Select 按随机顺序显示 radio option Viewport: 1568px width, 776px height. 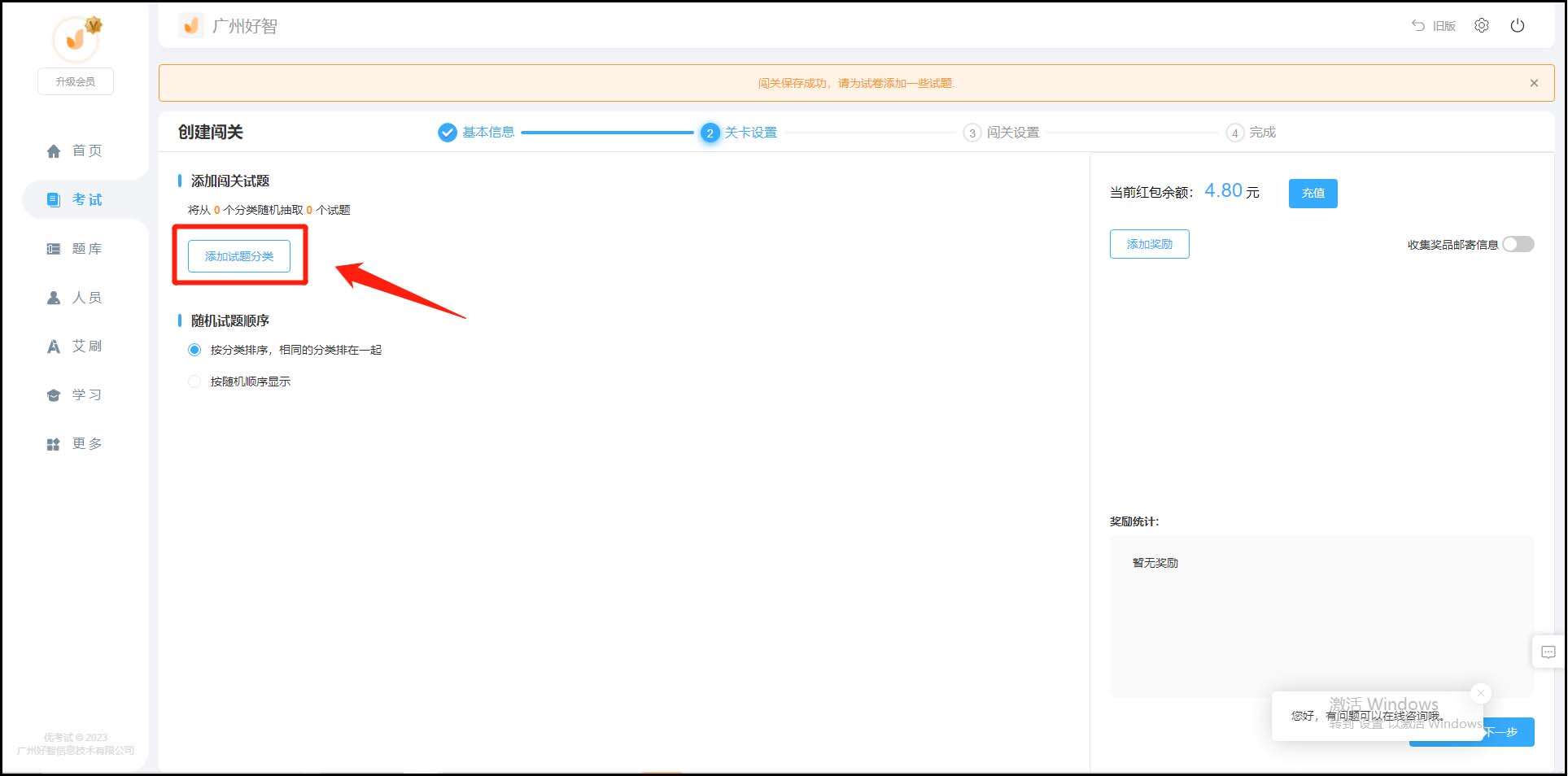click(x=194, y=381)
